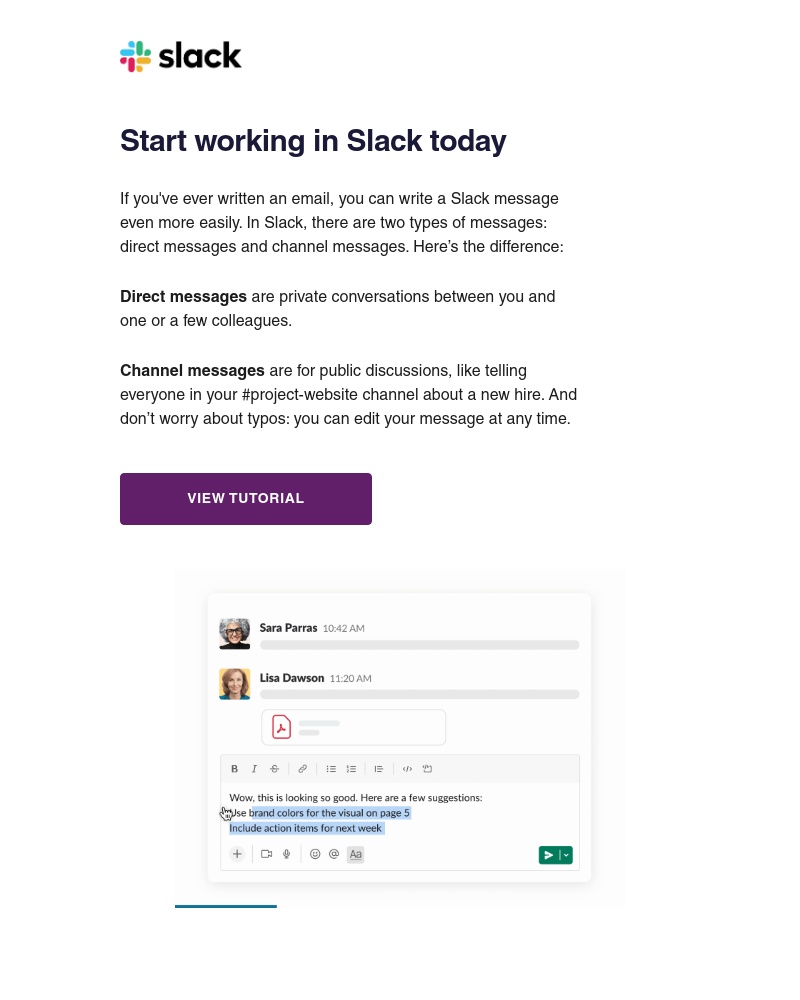Click the VIEW TUTORIAL button
The image size is (800, 1000).
(246, 498)
